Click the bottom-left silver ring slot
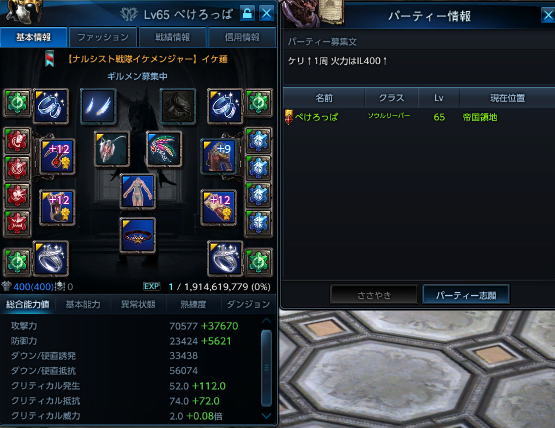This screenshot has width=555, height=428. click(x=51, y=258)
